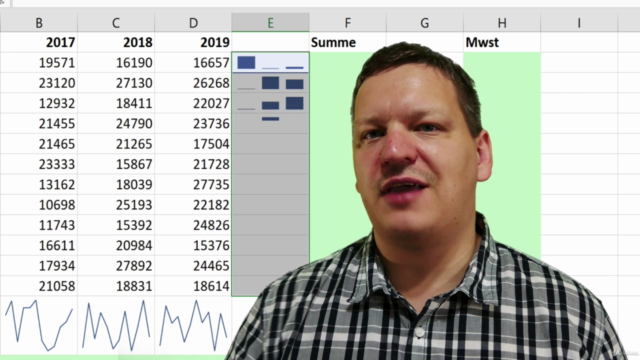Select cell with value 23120
640x360 pixels.
pos(39,83)
